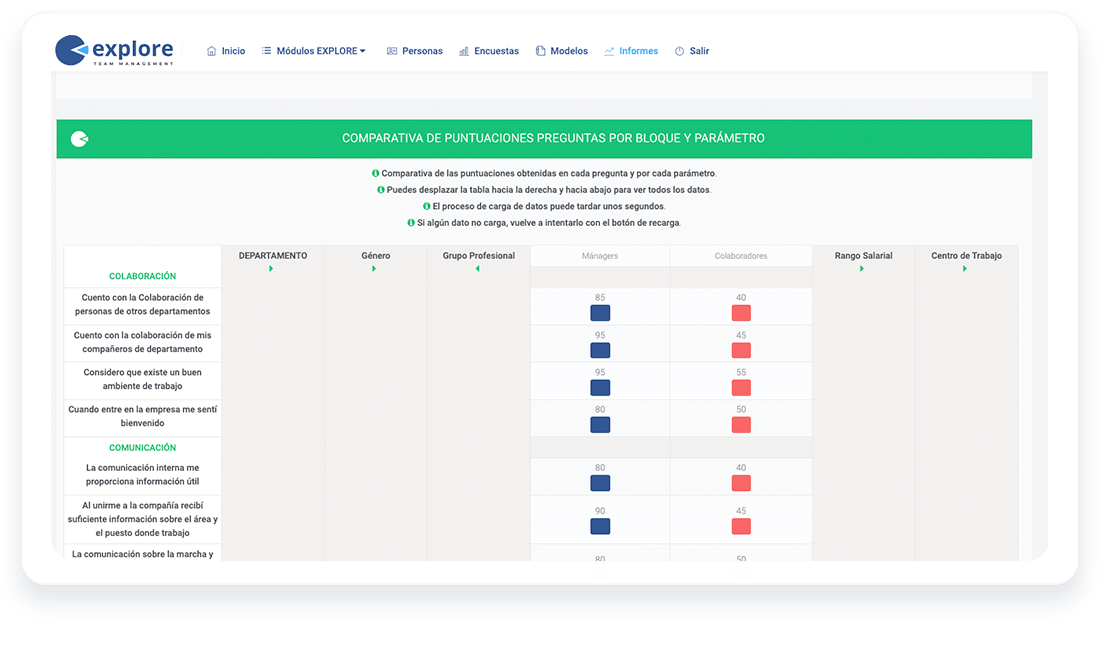Screen dimensions: 1100x650
Task: Expand the Centro de Trabajo column arrow
Action: point(965,269)
